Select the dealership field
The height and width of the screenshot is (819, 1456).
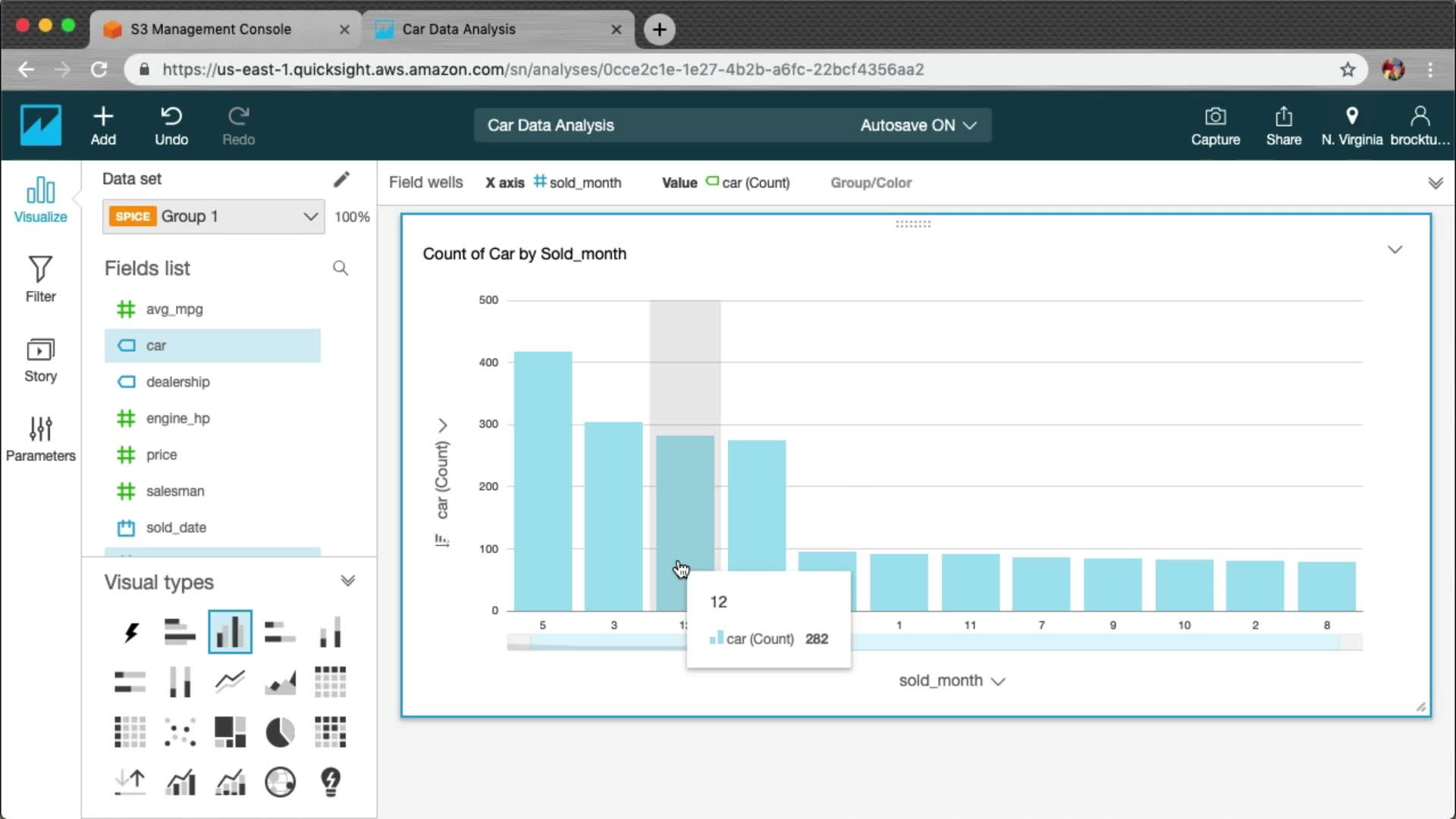[x=177, y=381]
